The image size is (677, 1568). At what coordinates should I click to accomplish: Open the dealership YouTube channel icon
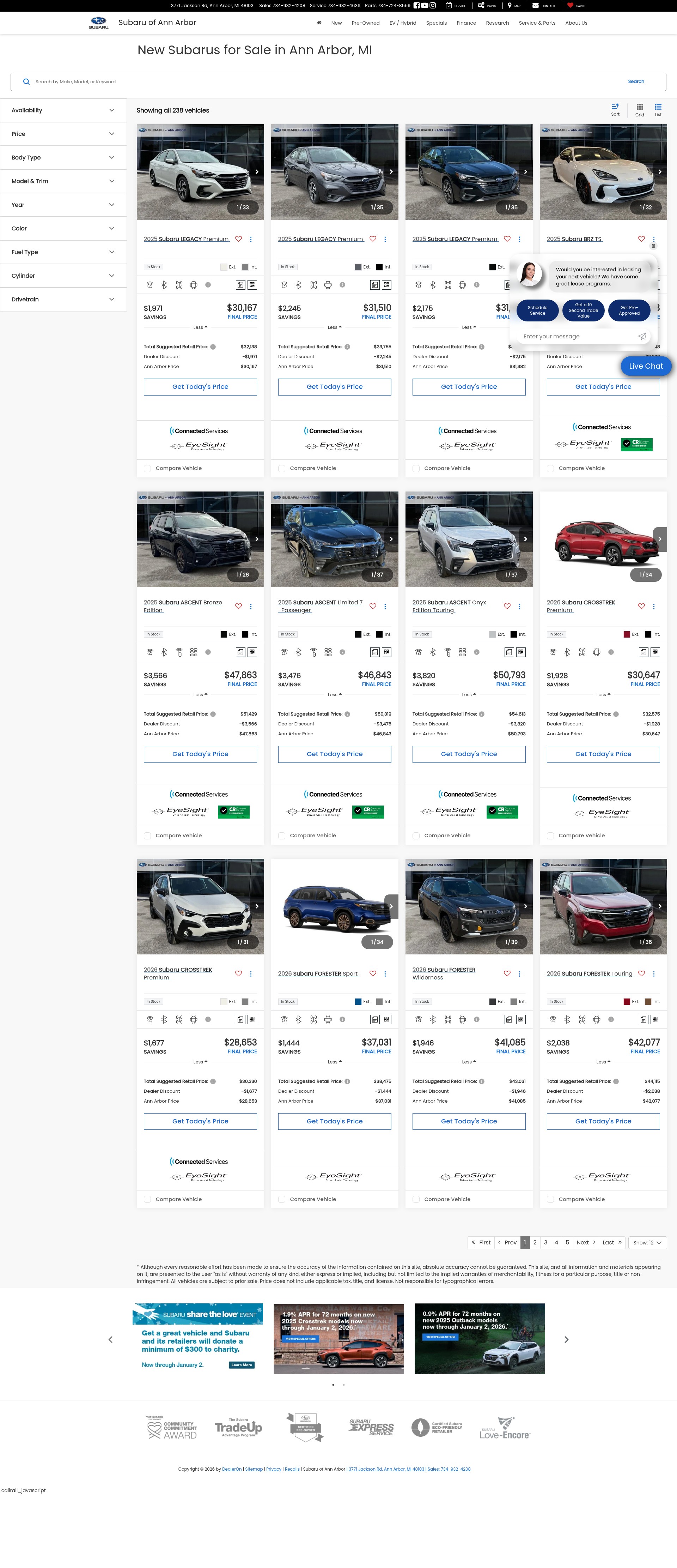click(x=425, y=6)
